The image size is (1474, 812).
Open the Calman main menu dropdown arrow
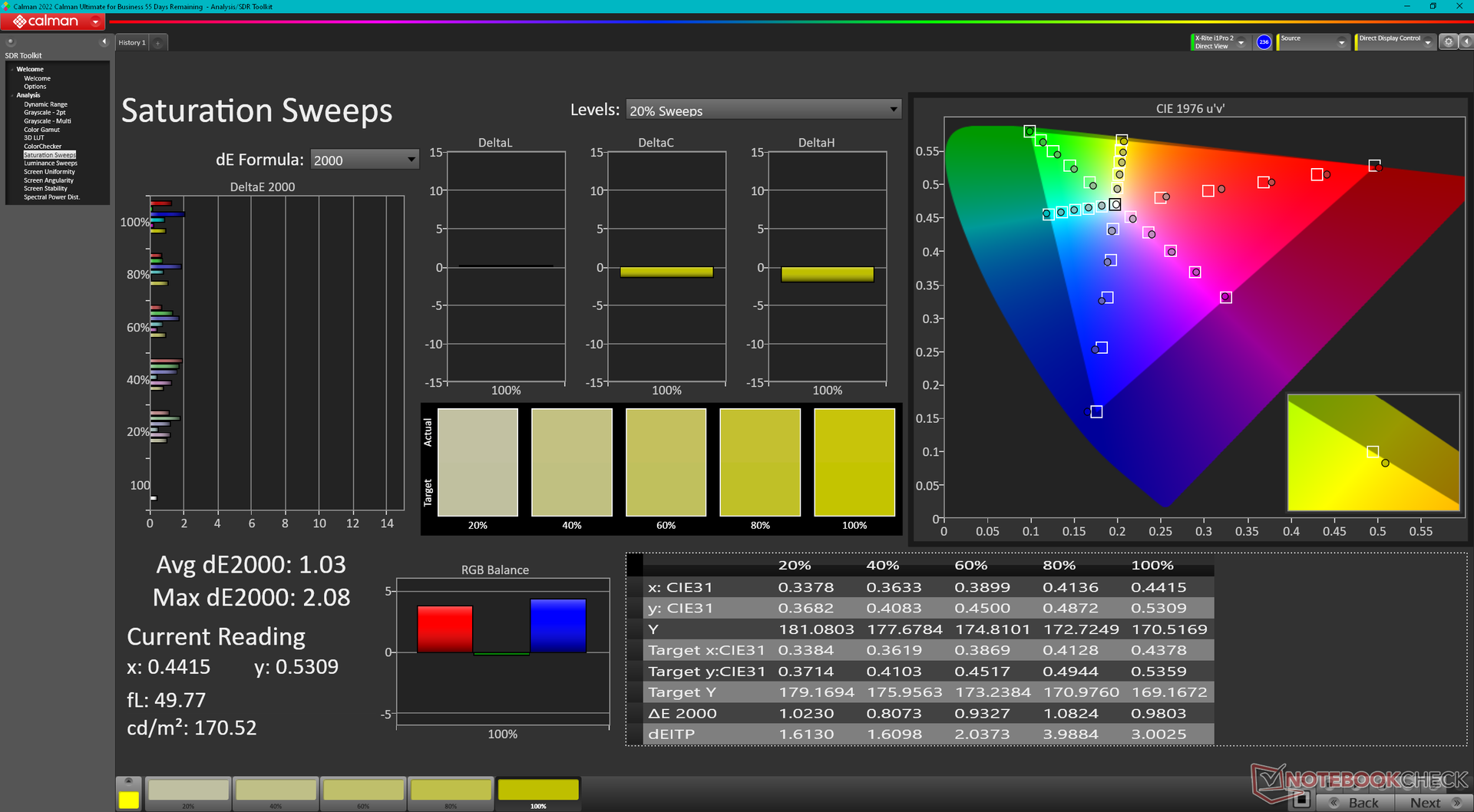tap(95, 21)
